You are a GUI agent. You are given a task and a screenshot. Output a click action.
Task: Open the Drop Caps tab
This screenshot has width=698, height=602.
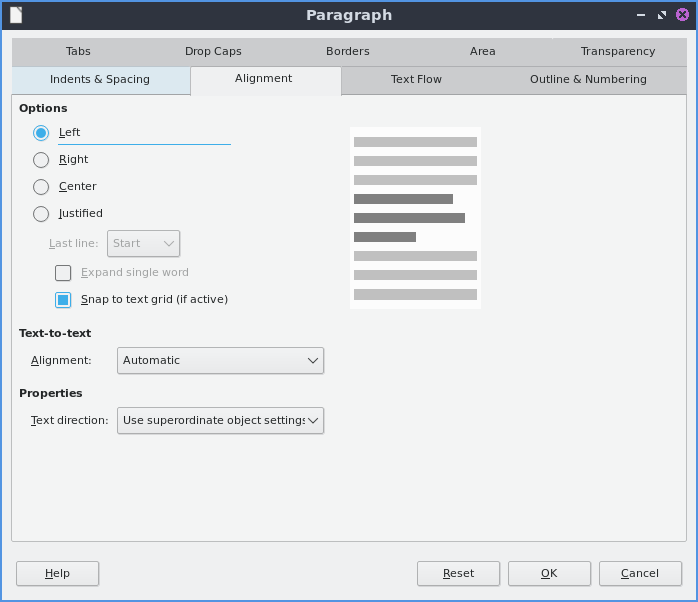pos(213,51)
